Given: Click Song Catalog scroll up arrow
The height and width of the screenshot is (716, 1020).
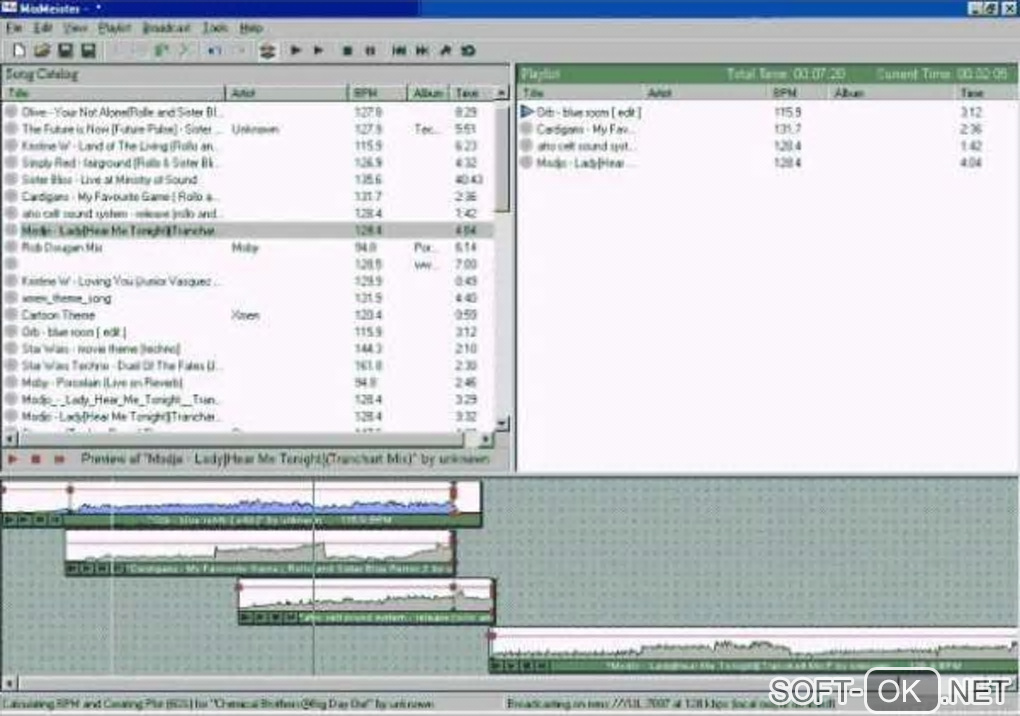Looking at the screenshot, I should coord(501,93).
